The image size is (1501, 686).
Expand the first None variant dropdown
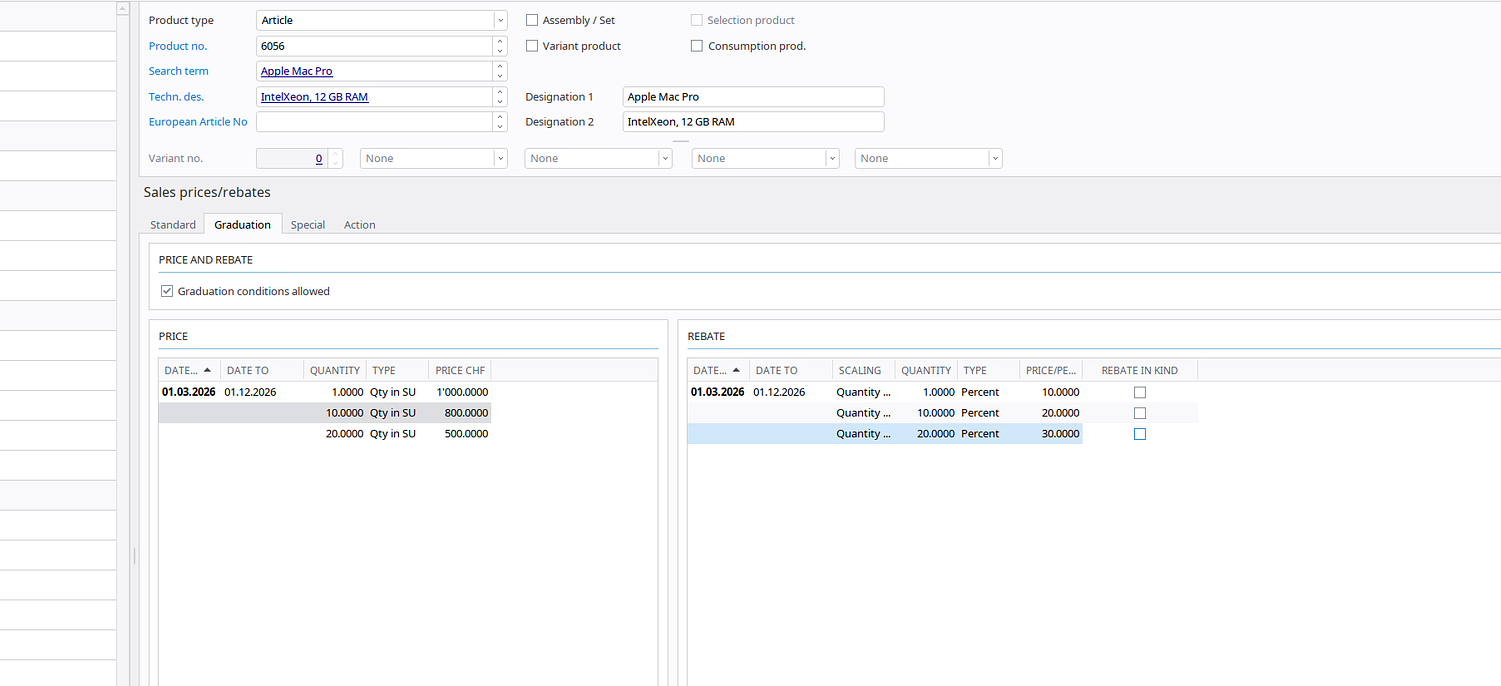pyautogui.click(x=500, y=158)
